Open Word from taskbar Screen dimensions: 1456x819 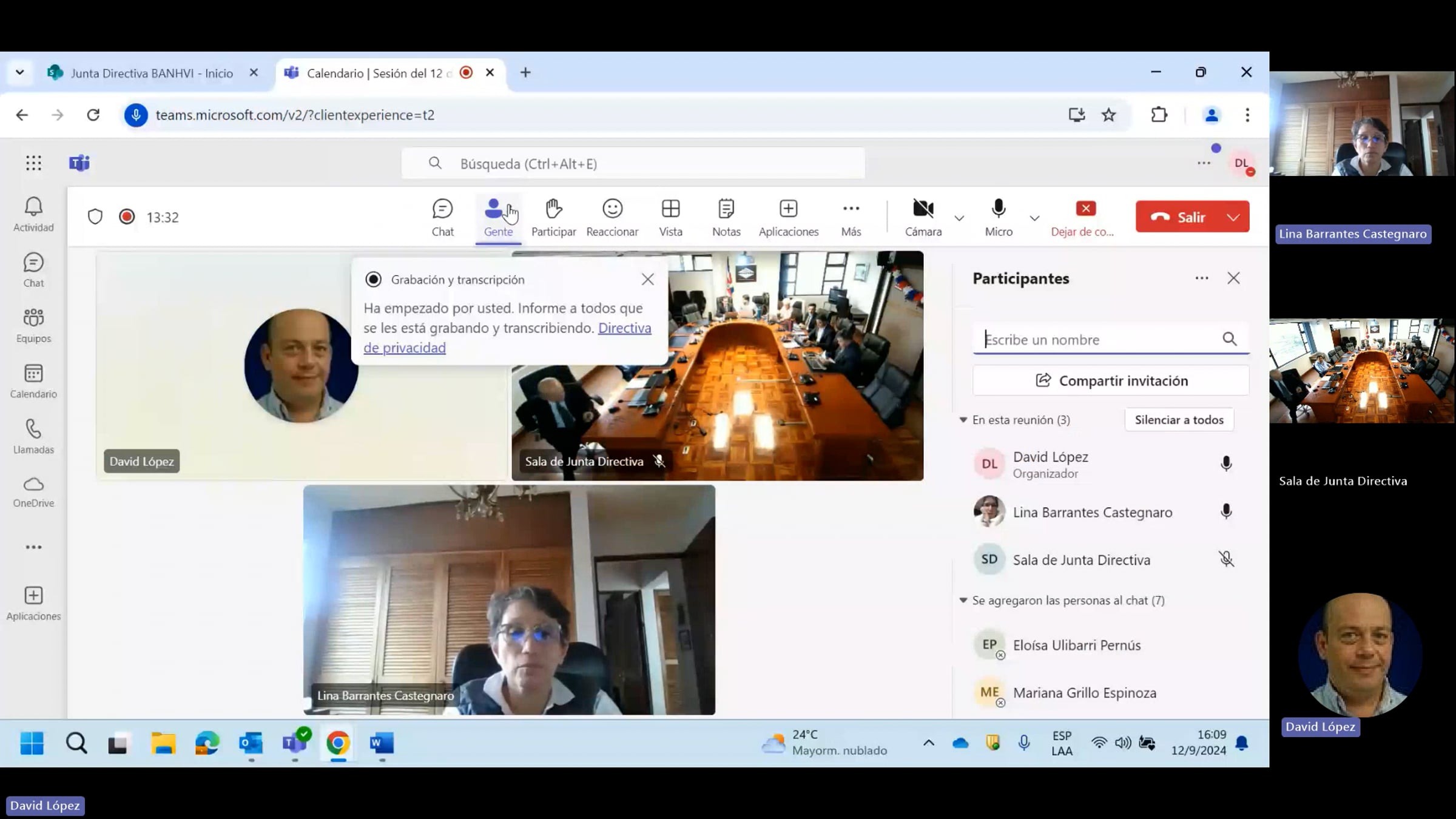pyautogui.click(x=382, y=743)
